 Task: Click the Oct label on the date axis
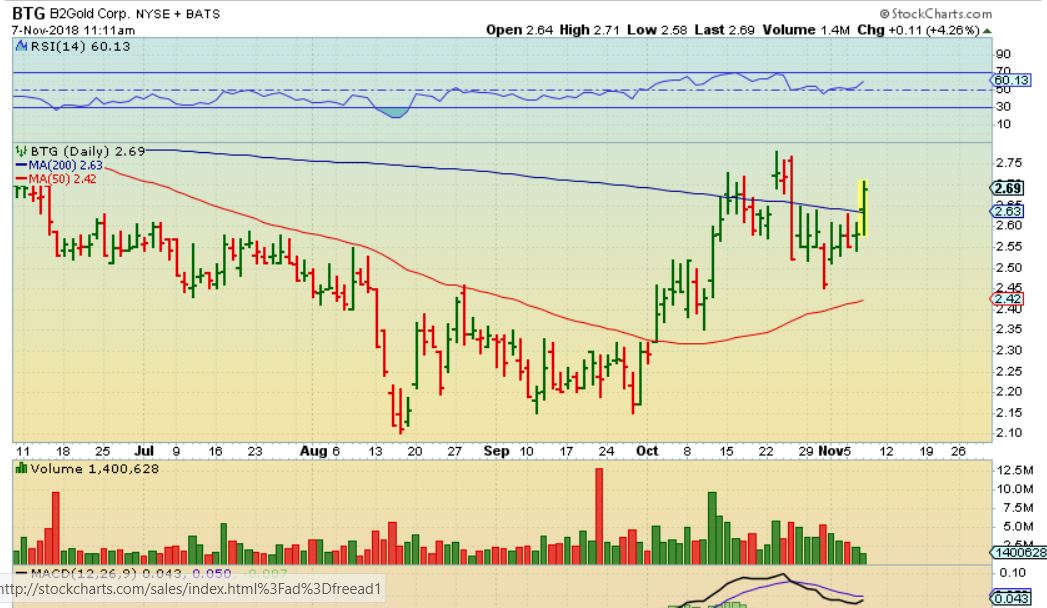click(x=647, y=451)
